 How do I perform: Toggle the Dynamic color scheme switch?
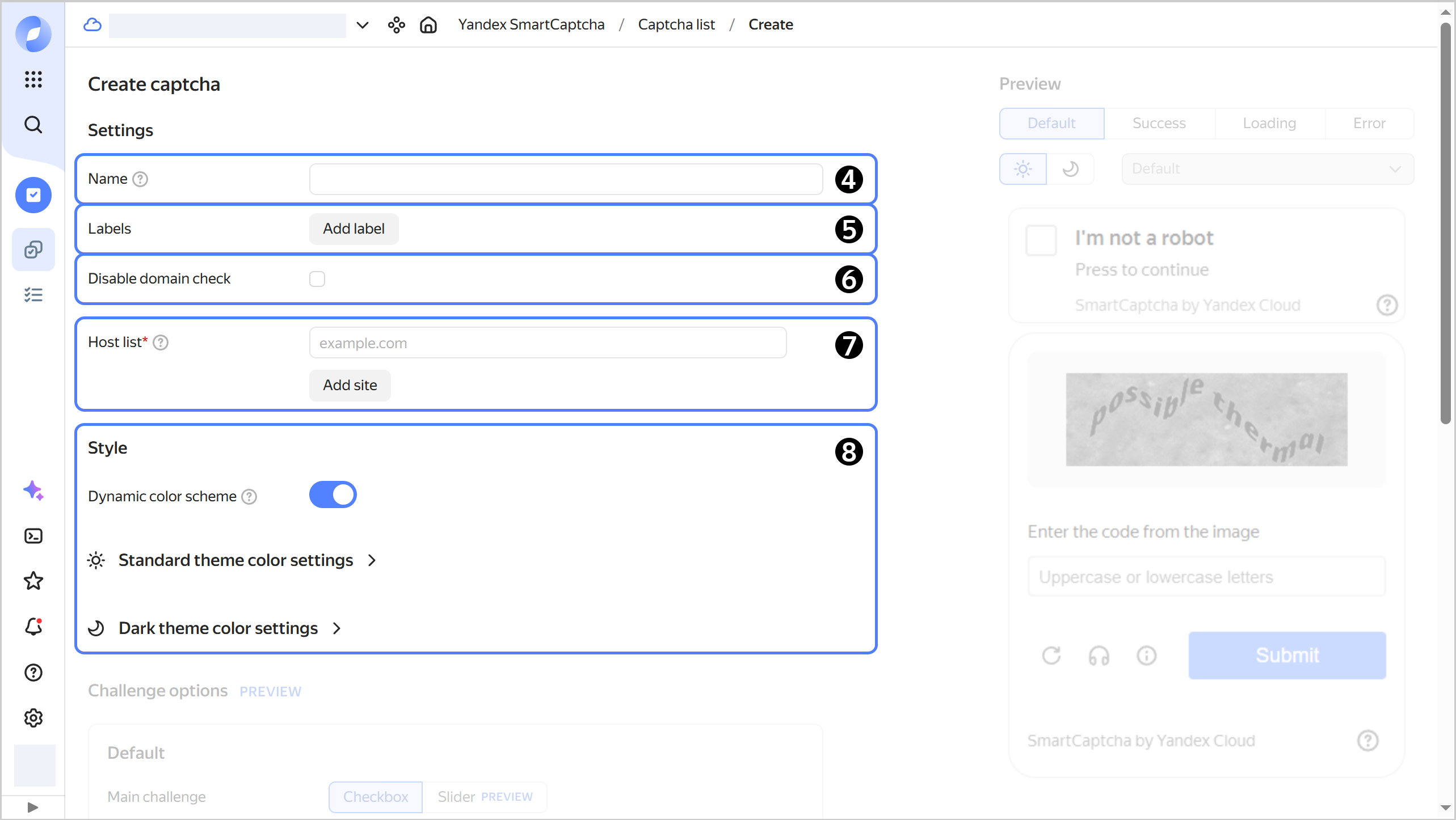pyautogui.click(x=333, y=495)
